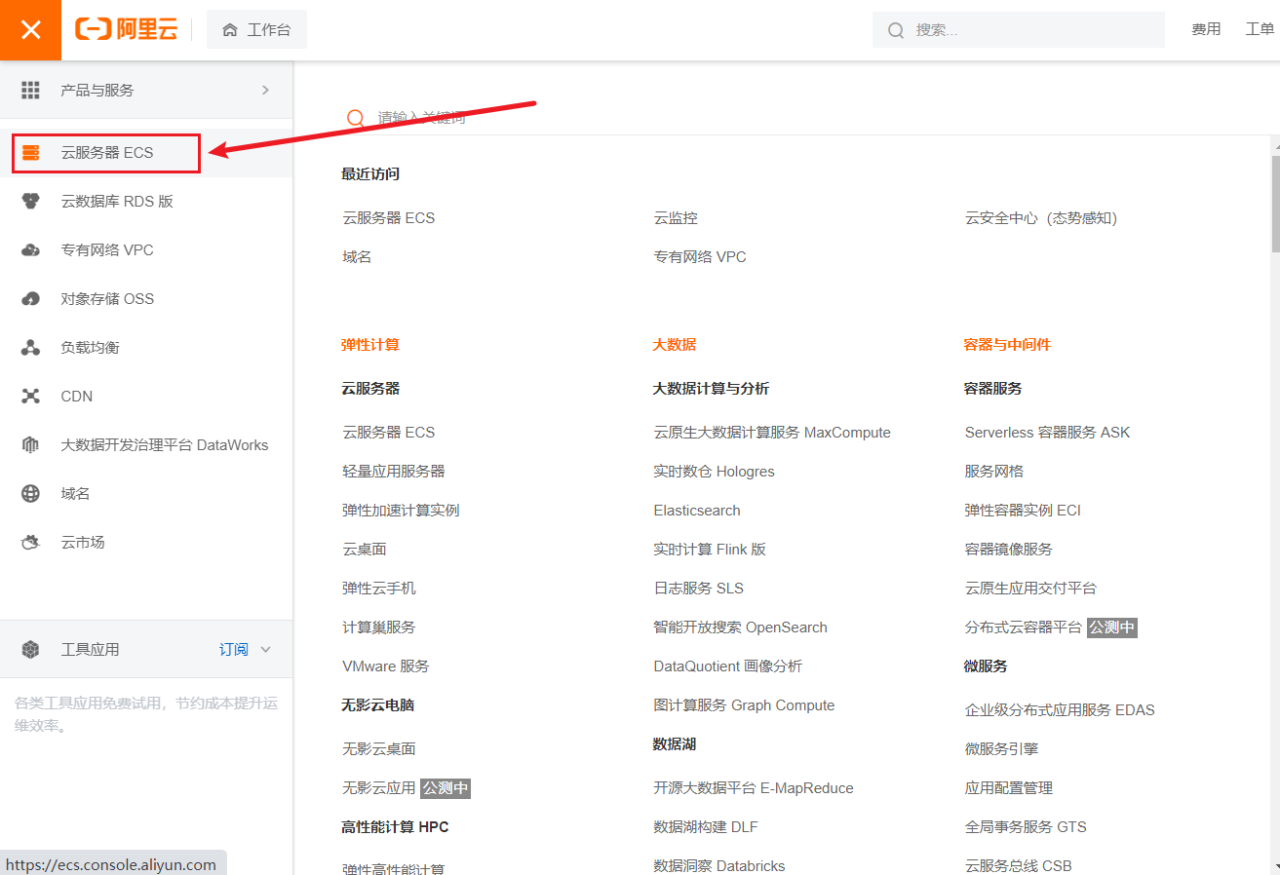Click the 域名 globe icon

pyautogui.click(x=30, y=493)
